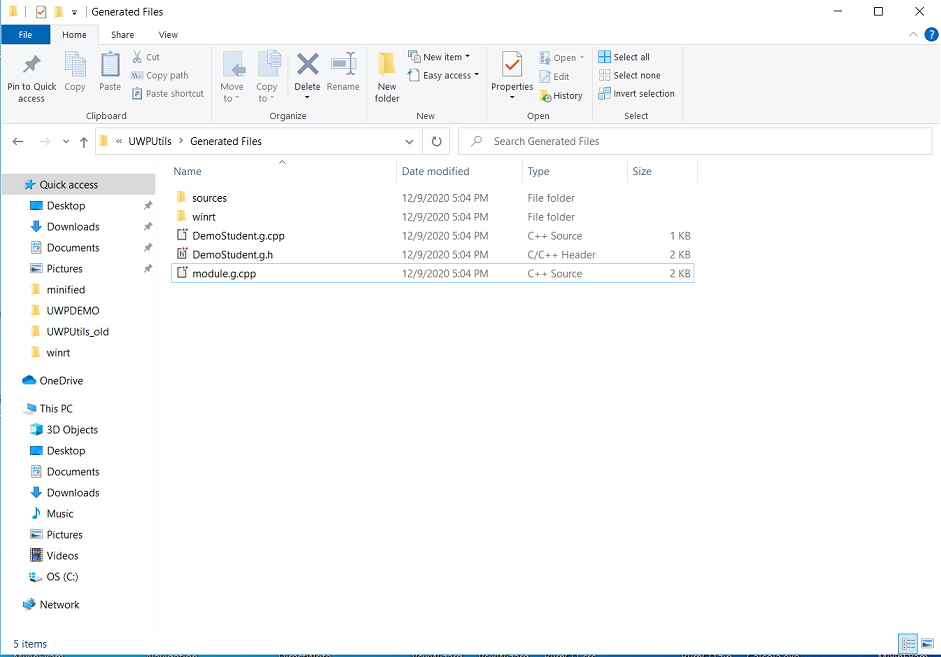Cut the selected item
The height and width of the screenshot is (657, 941).
tap(146, 57)
